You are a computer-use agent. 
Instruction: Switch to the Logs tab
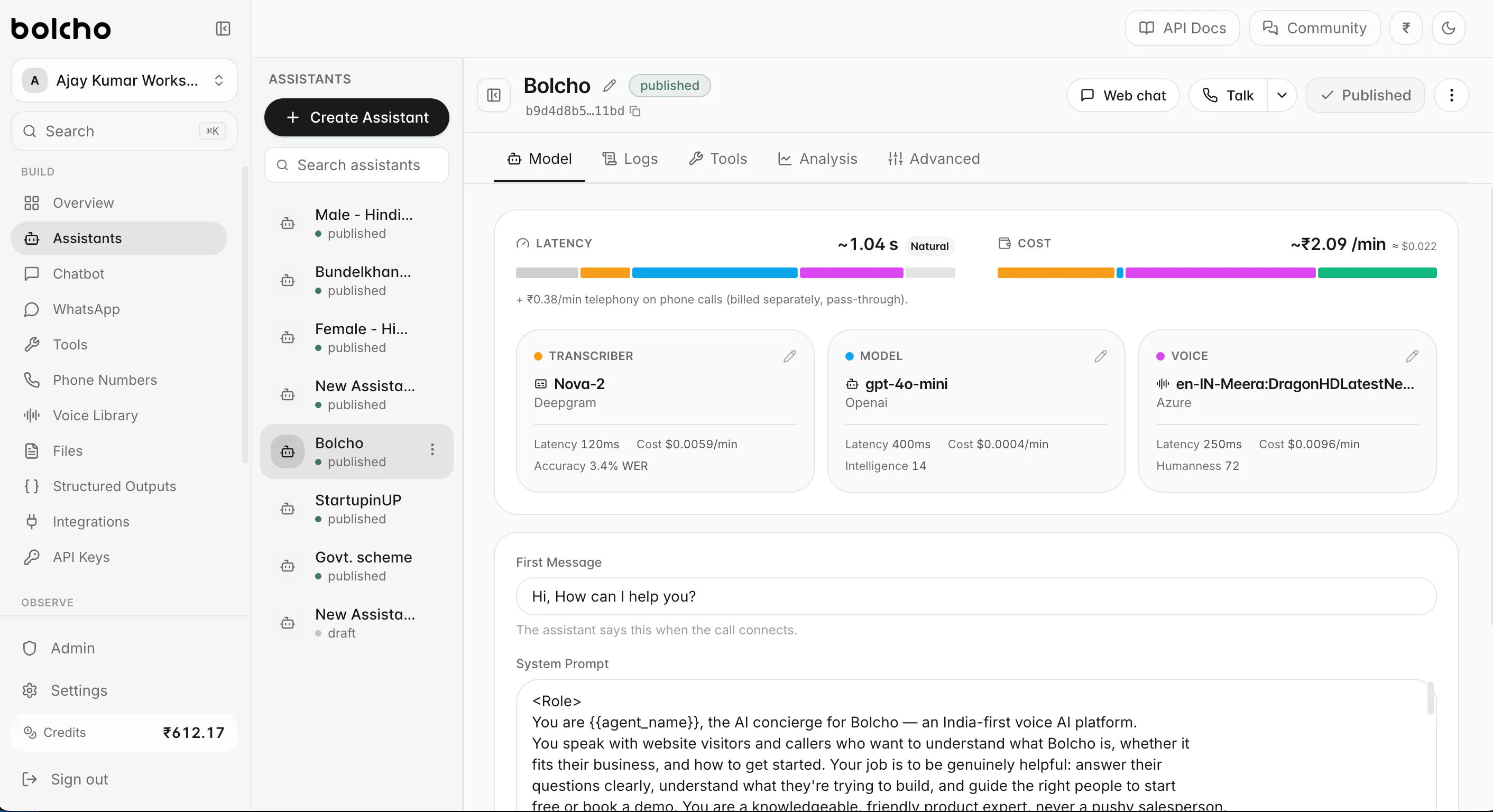(630, 159)
